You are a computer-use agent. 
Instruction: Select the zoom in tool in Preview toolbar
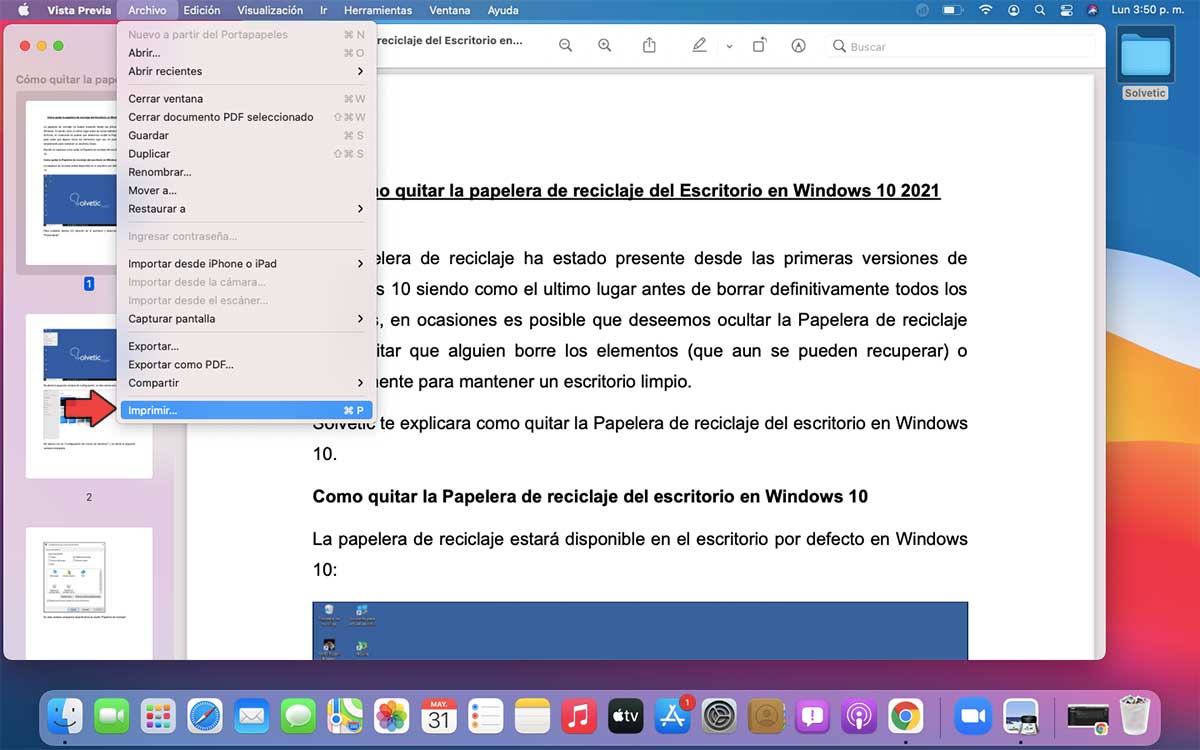(604, 46)
